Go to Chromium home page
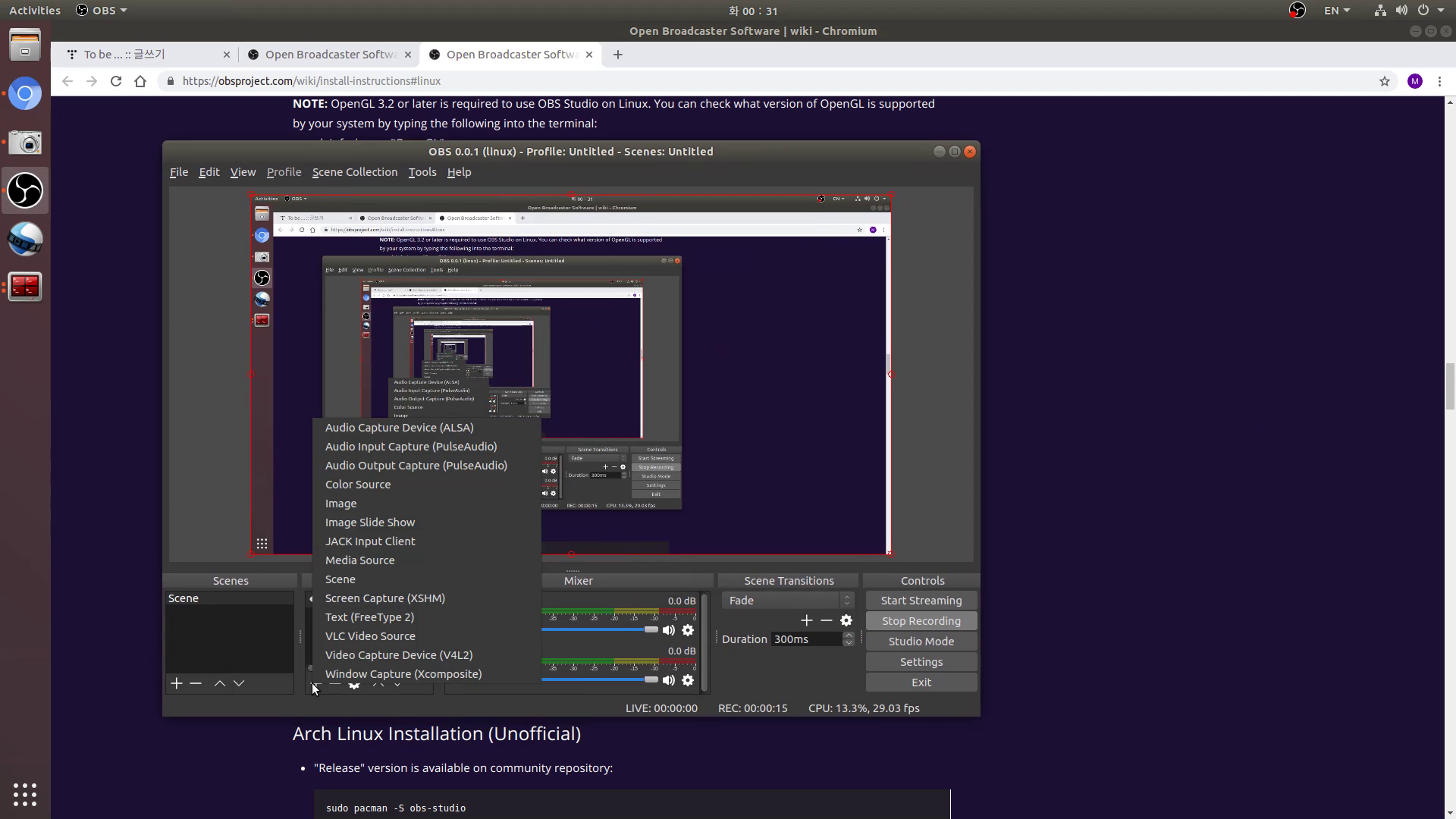Viewport: 1456px width, 819px height. tap(140, 81)
